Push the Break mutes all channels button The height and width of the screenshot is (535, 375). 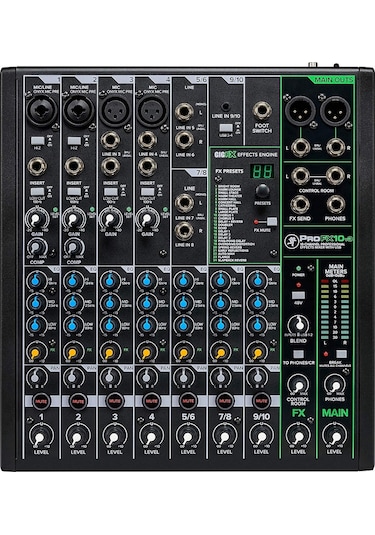click(x=341, y=353)
